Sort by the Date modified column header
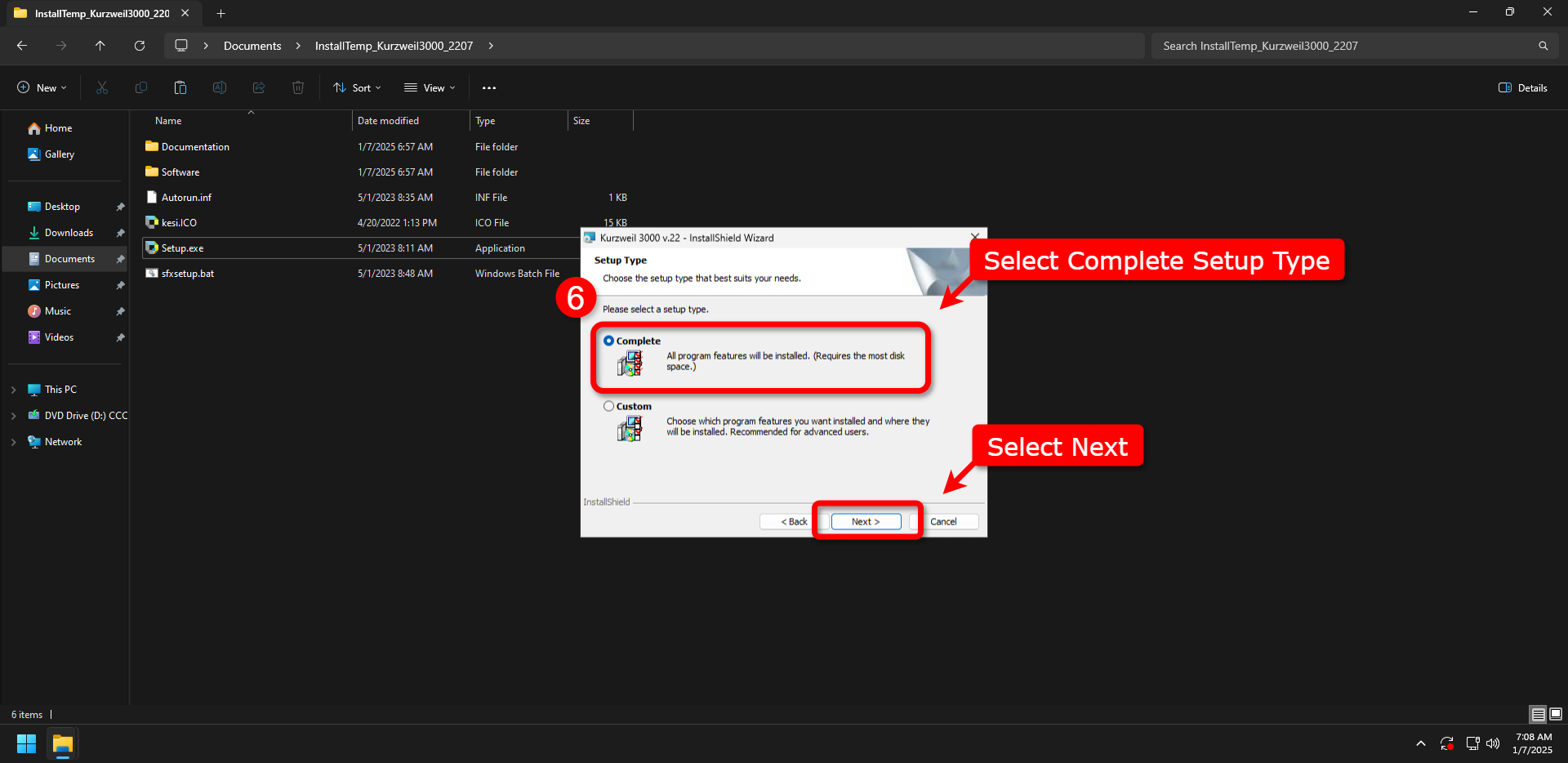The image size is (1568, 763). 411,121
